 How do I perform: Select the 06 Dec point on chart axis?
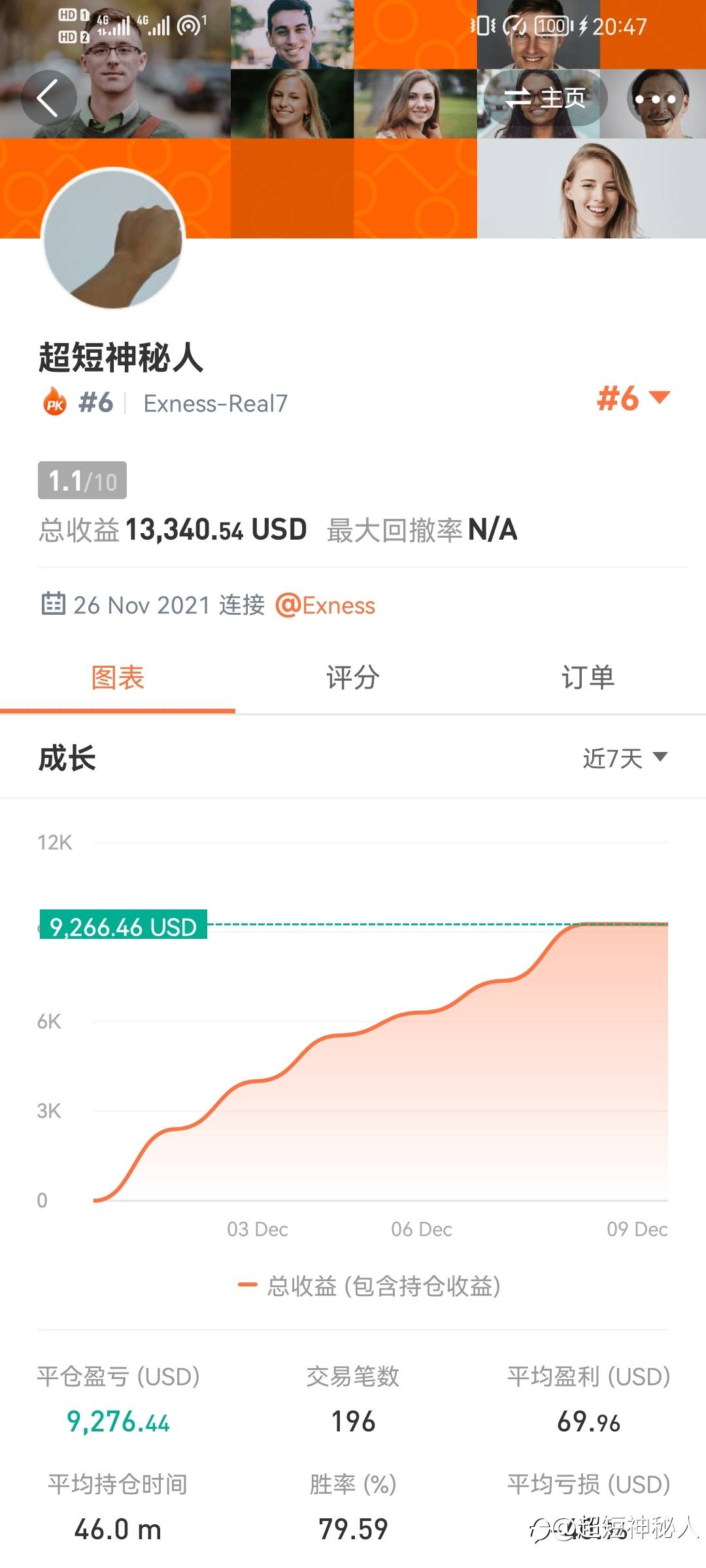421,1230
